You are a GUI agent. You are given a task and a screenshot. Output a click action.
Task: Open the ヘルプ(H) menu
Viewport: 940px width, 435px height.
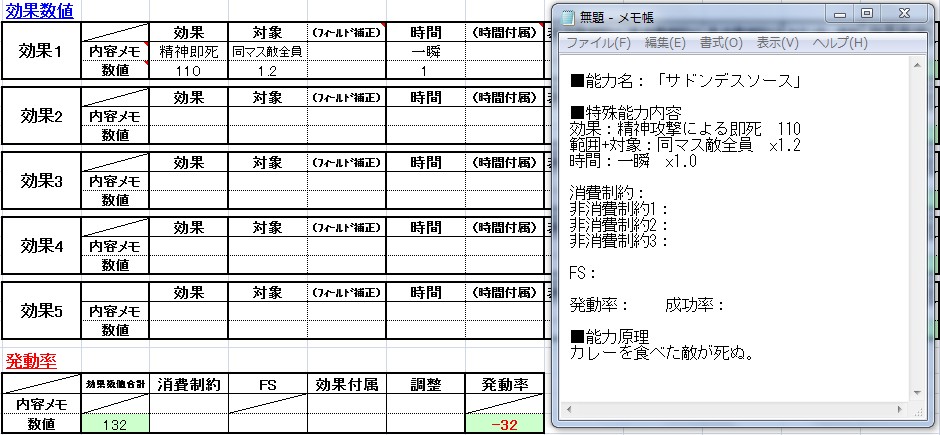pyautogui.click(x=839, y=43)
